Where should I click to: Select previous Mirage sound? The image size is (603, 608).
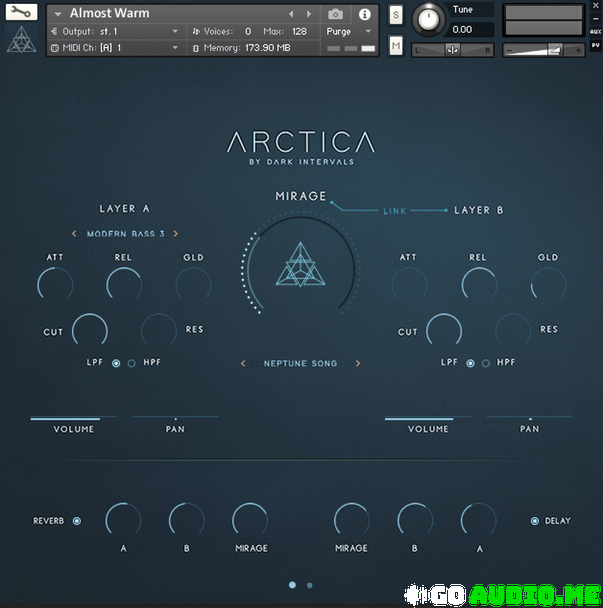point(243,363)
